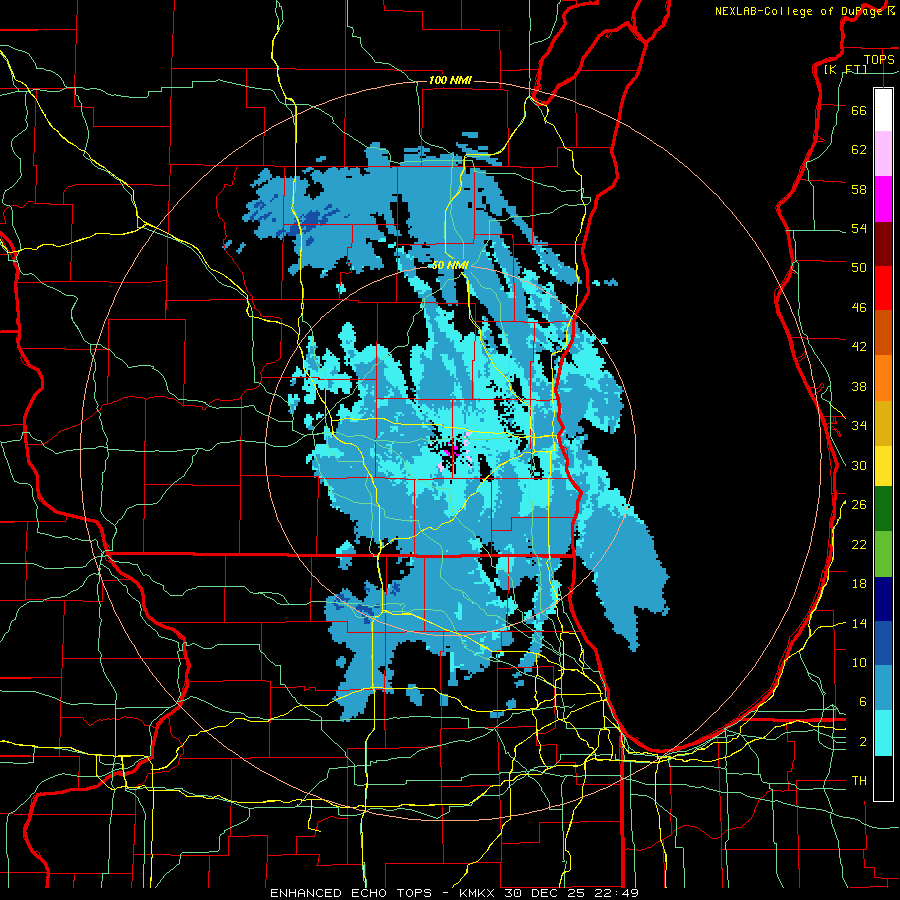The width and height of the screenshot is (900, 900).
Task: Click the light green legend swatch
Action: pyautogui.click(x=883, y=554)
